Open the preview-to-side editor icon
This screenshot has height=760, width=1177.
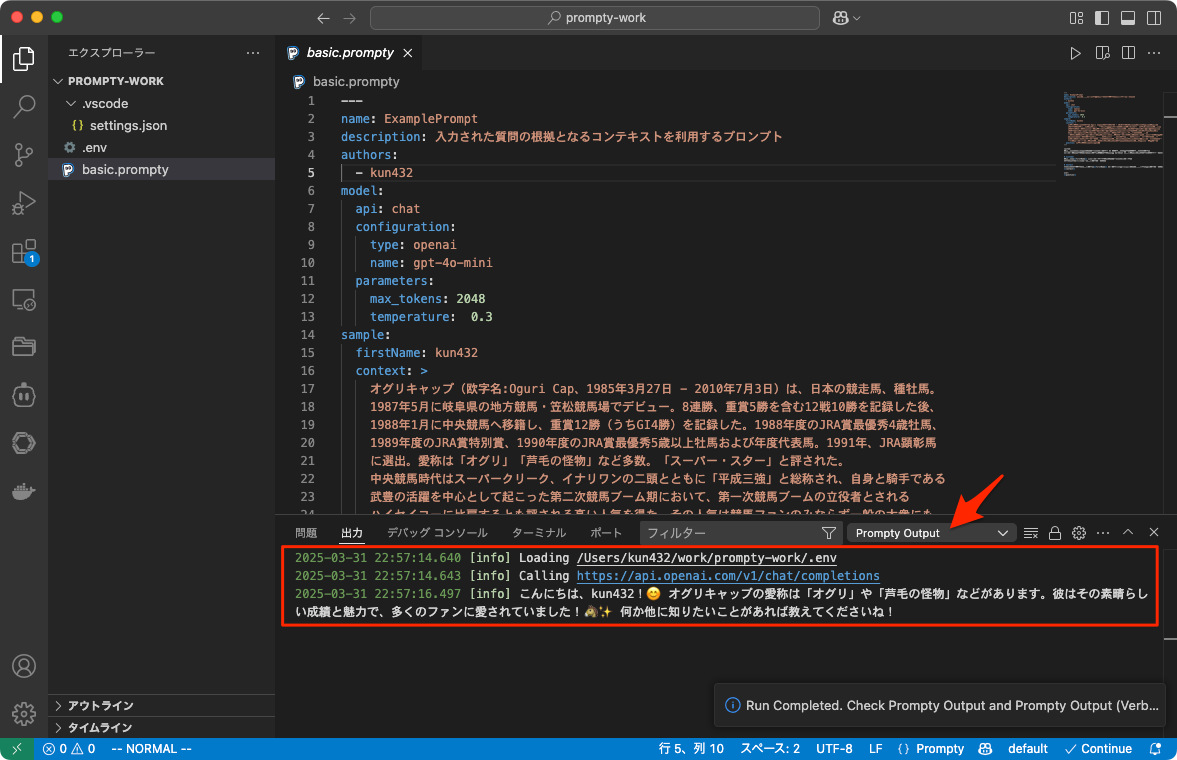[1102, 53]
